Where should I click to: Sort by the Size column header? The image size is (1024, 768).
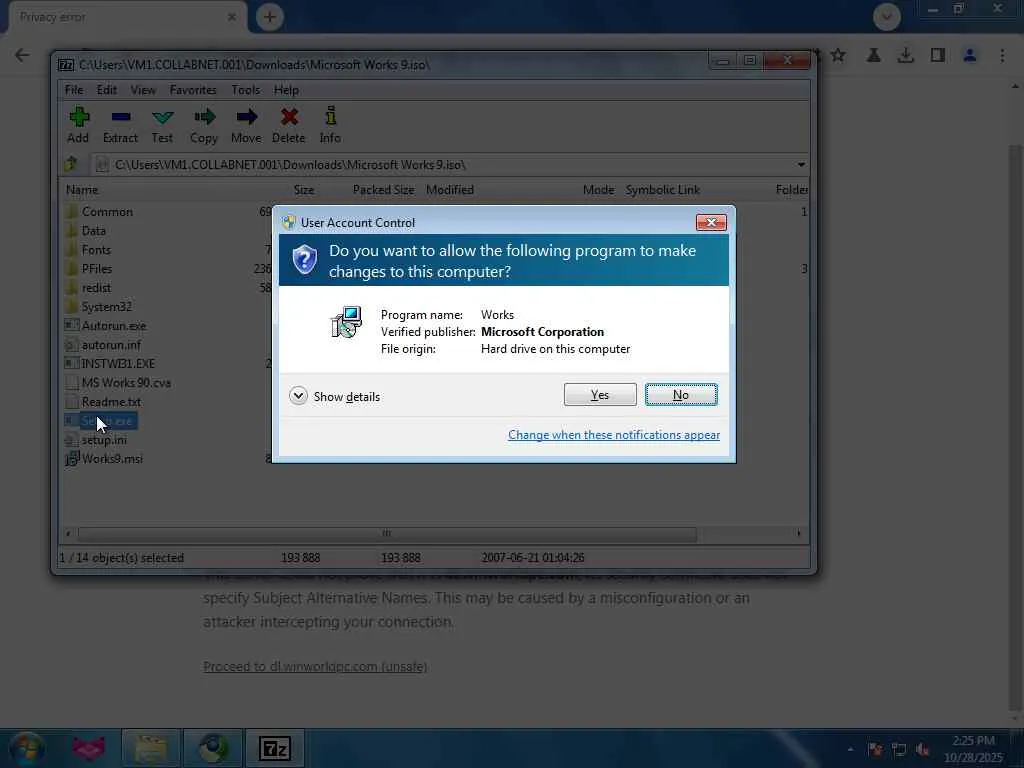(x=304, y=189)
